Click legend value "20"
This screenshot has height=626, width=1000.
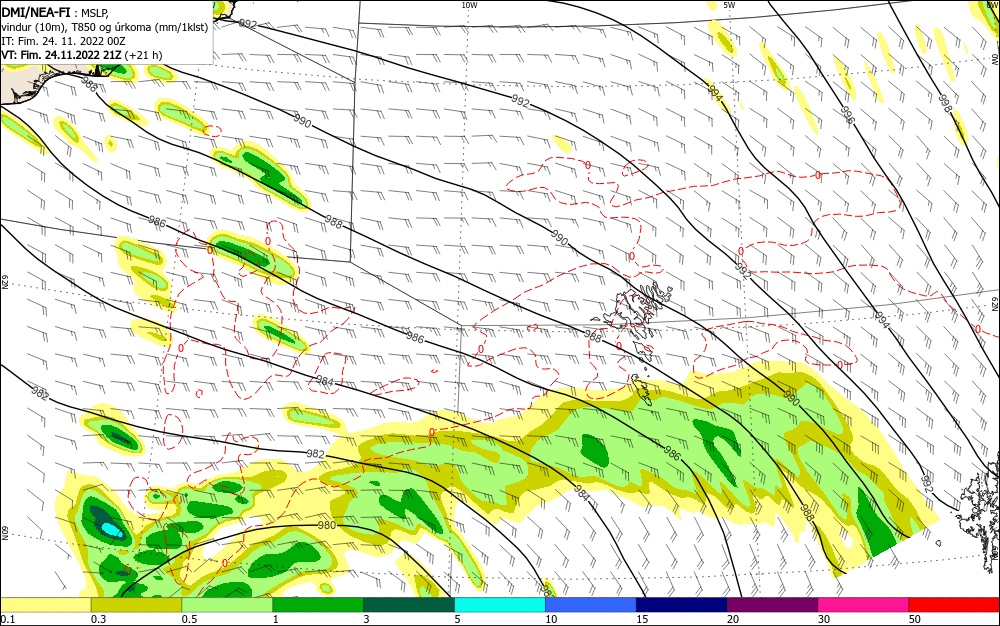click(733, 620)
